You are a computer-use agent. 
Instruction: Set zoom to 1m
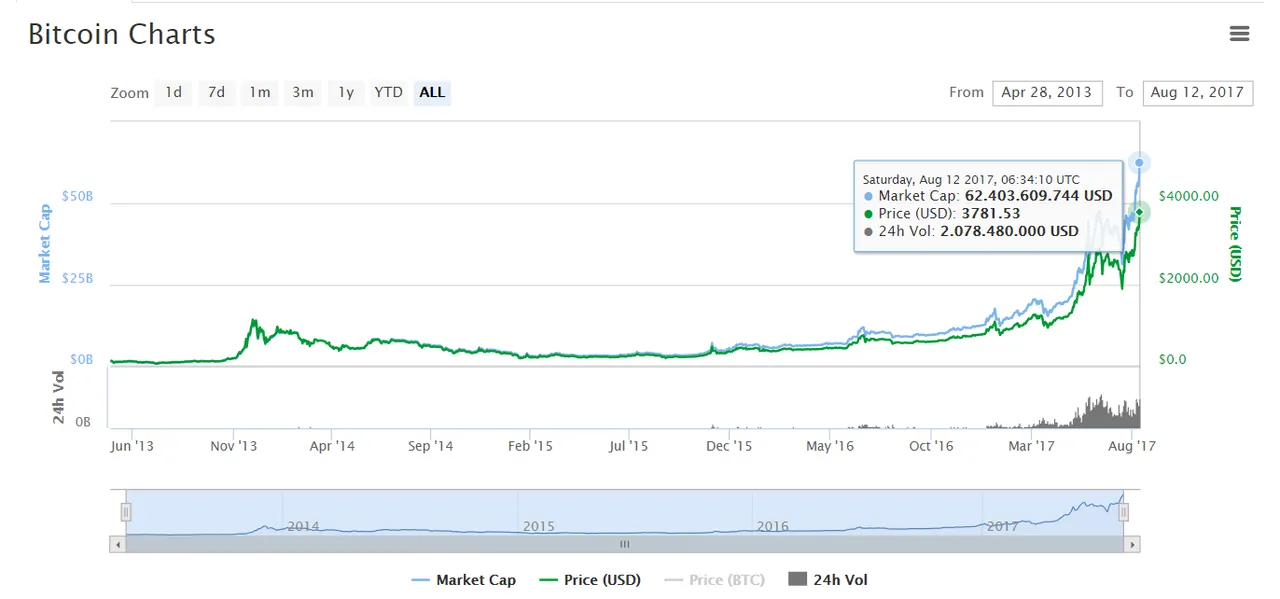[259, 92]
